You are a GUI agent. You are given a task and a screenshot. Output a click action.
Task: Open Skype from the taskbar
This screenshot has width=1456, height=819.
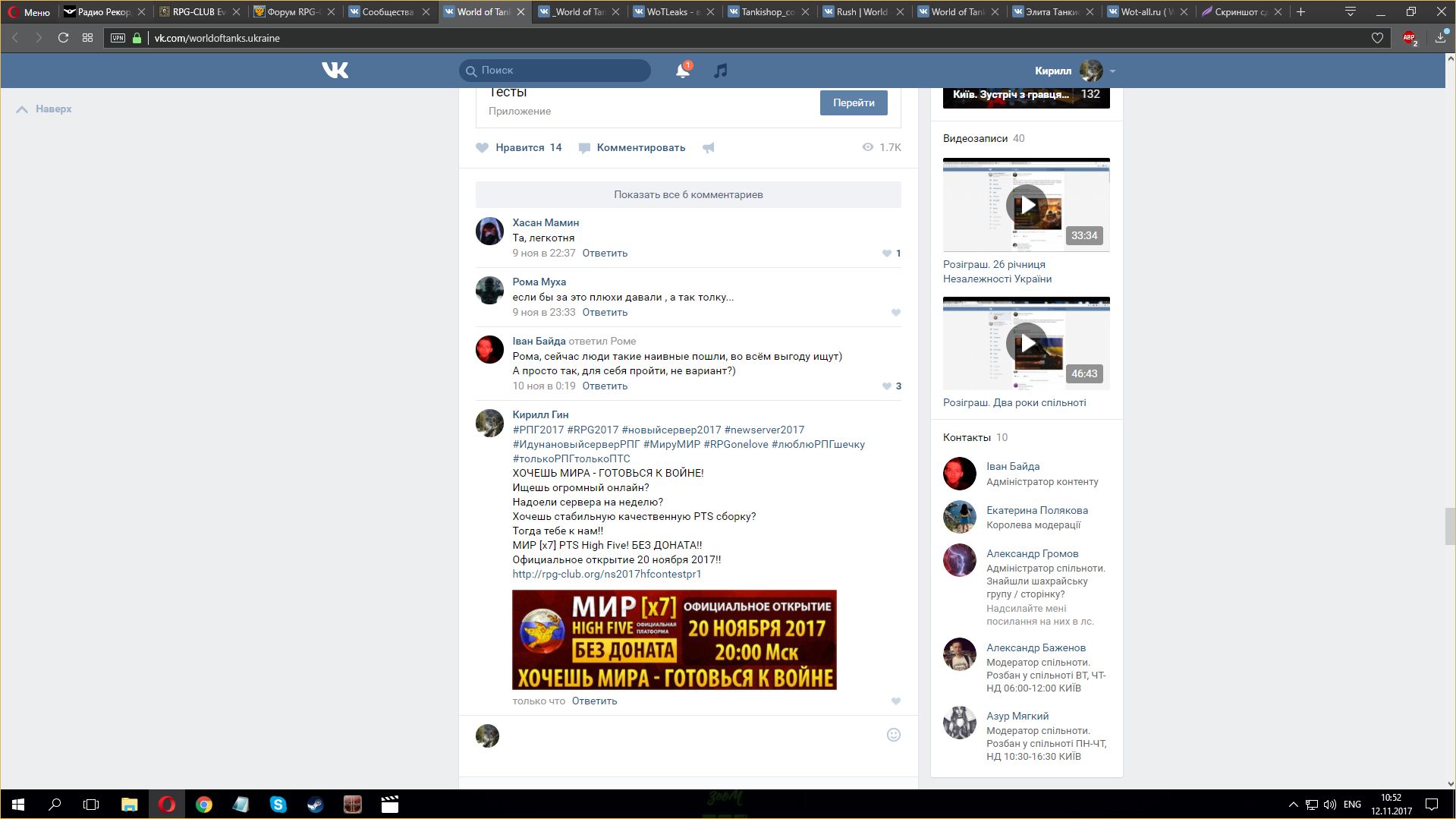(278, 805)
